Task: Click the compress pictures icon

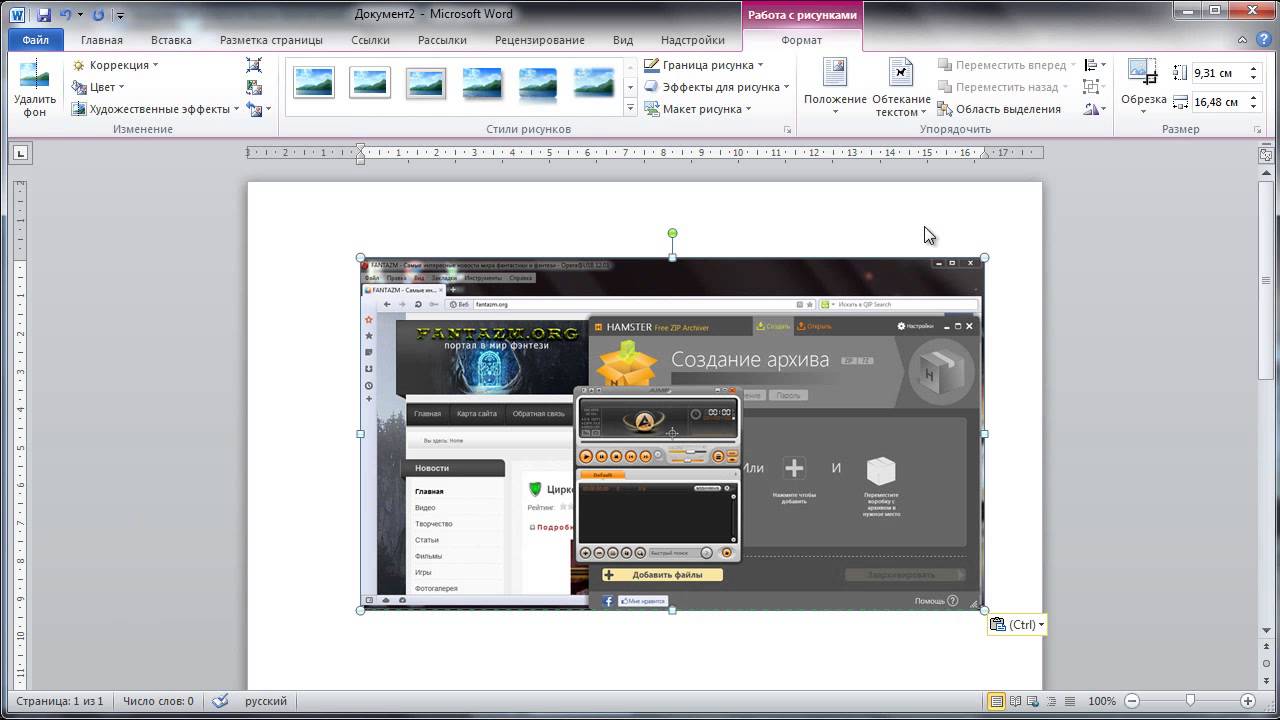Action: click(254, 65)
